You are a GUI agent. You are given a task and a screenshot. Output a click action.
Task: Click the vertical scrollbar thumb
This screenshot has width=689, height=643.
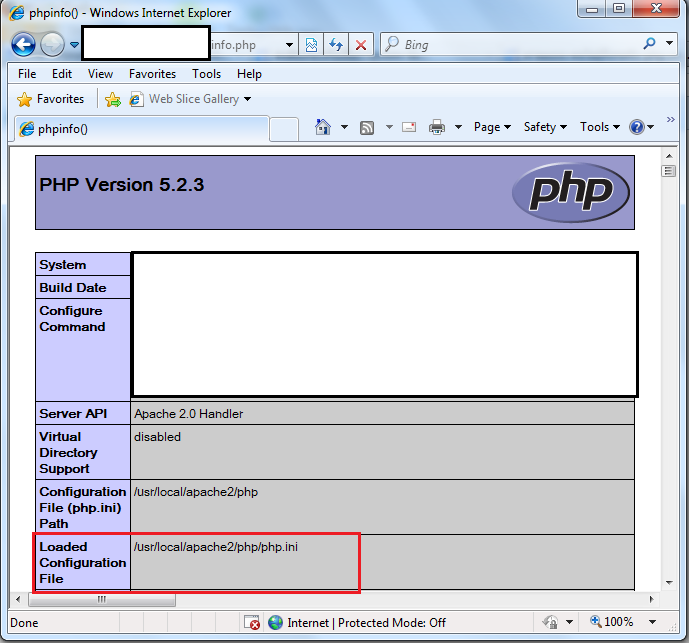pos(669,171)
